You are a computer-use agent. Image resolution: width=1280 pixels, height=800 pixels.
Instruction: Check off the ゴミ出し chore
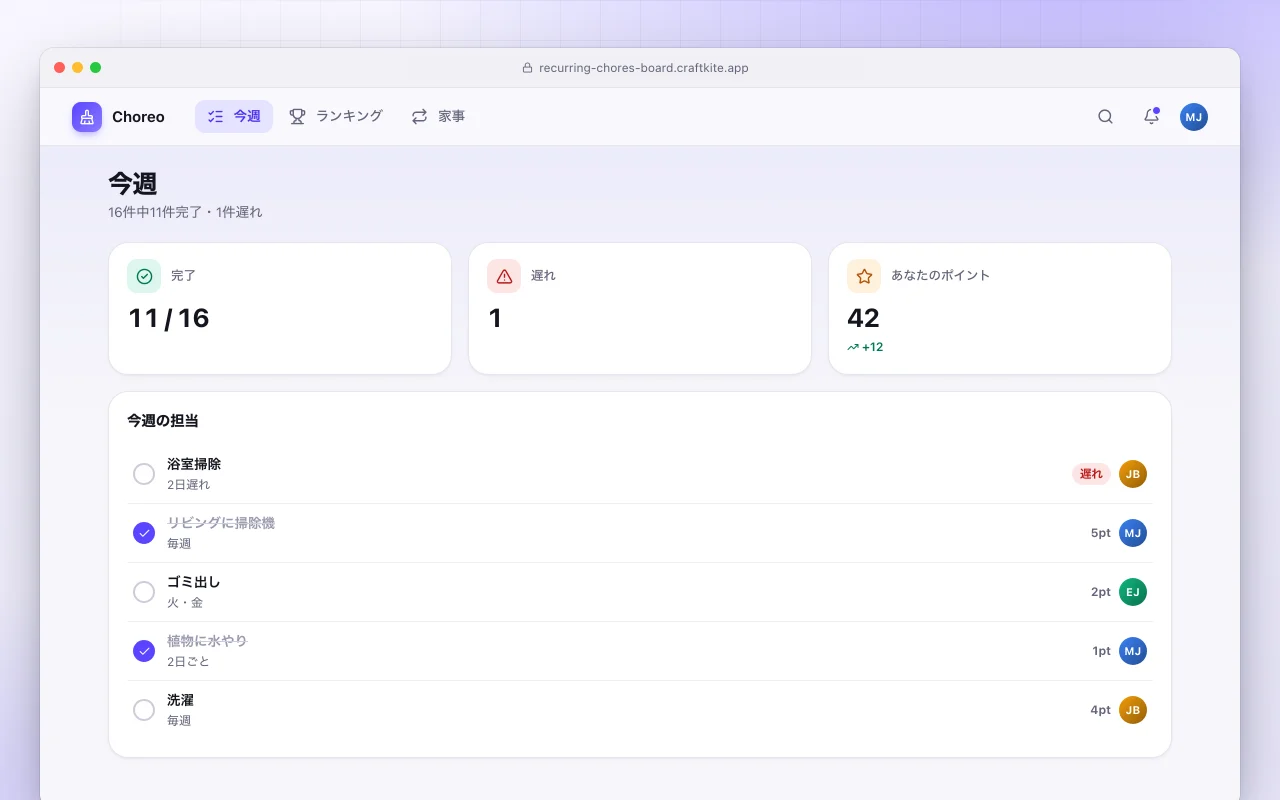coord(144,592)
